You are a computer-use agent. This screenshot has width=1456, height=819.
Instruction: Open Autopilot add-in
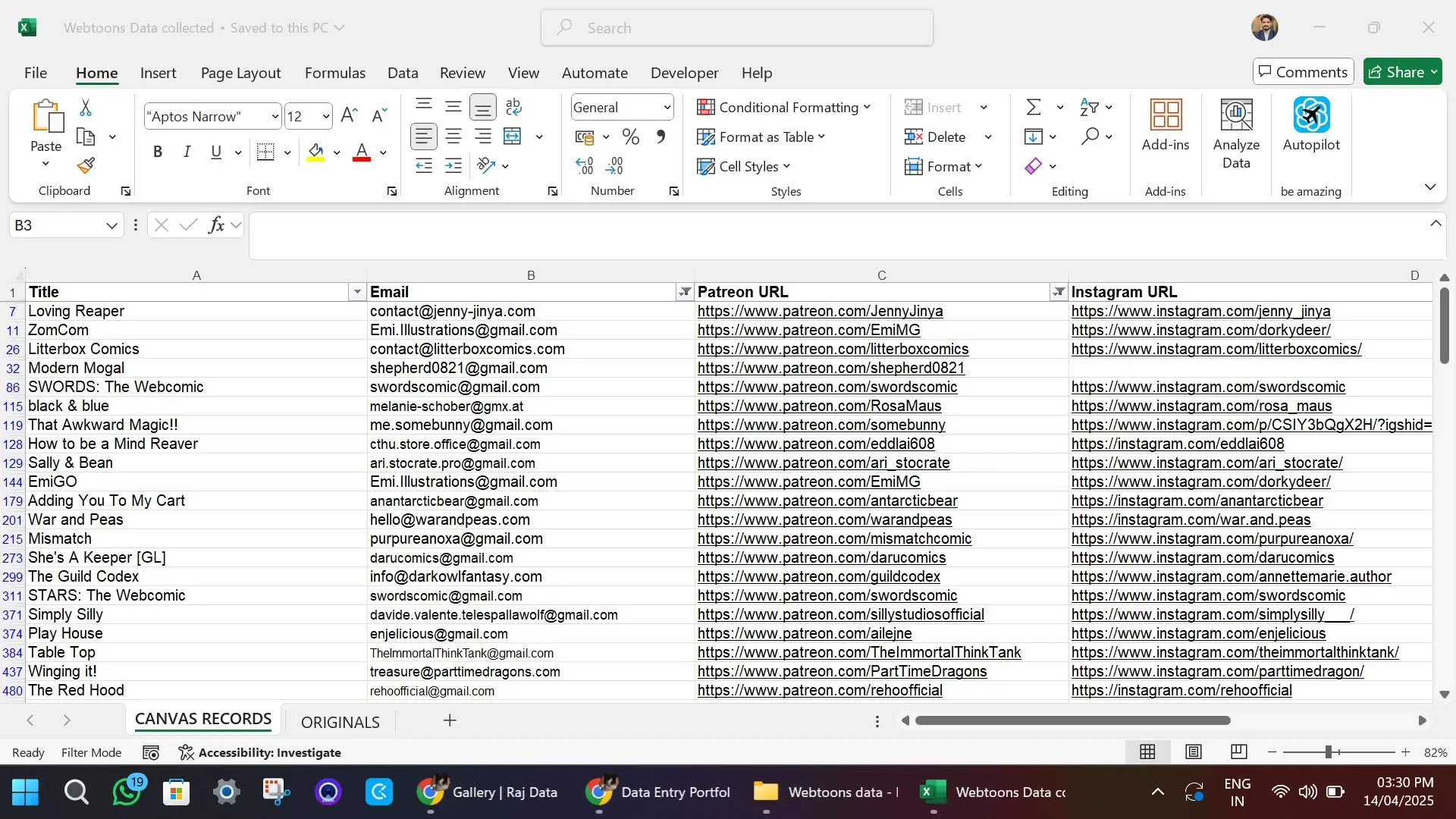(x=1311, y=125)
